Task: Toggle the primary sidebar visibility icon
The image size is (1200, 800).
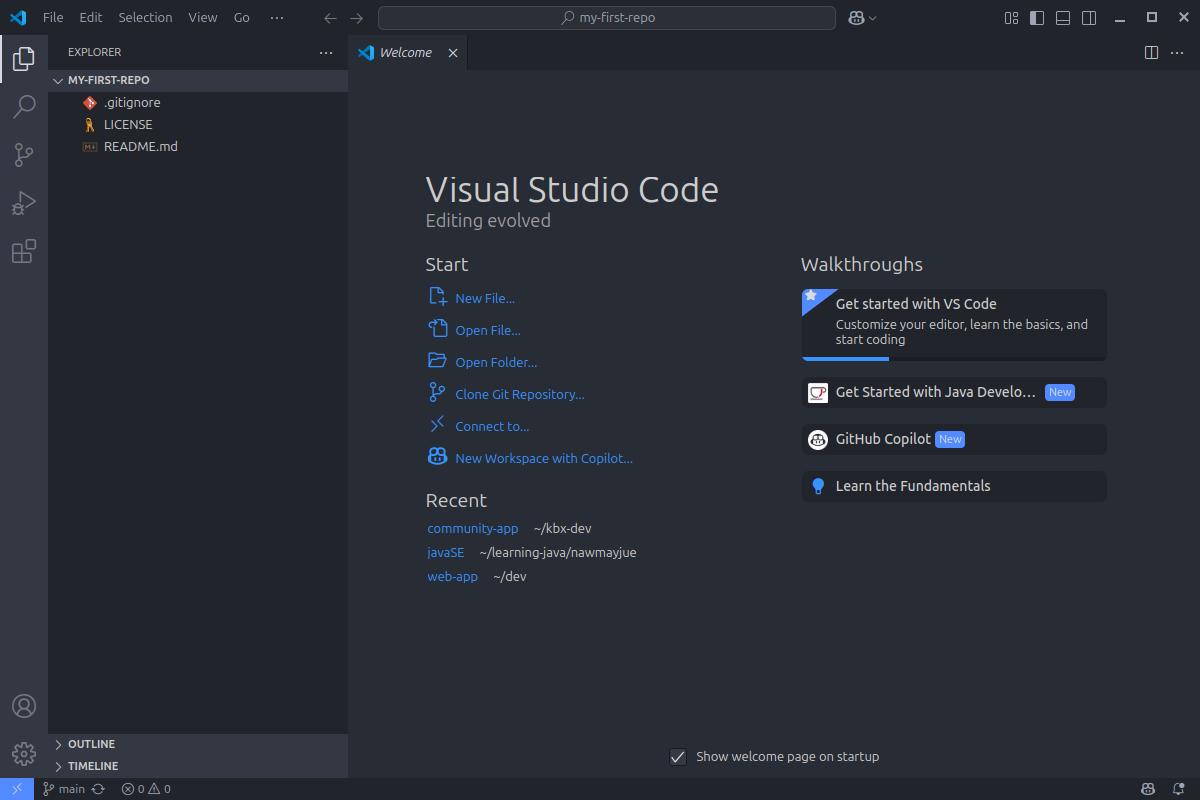Action: tap(1037, 17)
